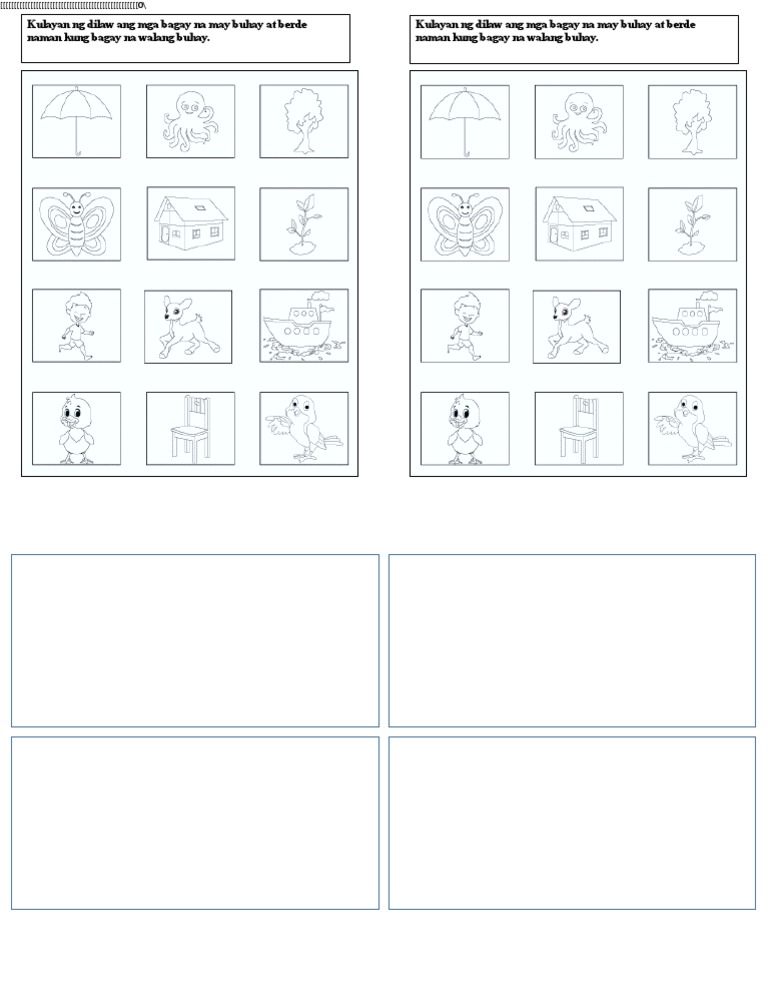This screenshot has width=768, height=1006.
Task: Select the duckling image in left worksheet
Action: [76, 429]
